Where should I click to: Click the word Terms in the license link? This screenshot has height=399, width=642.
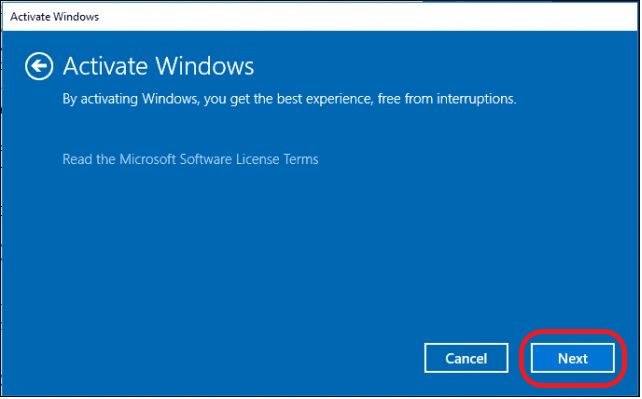click(301, 159)
